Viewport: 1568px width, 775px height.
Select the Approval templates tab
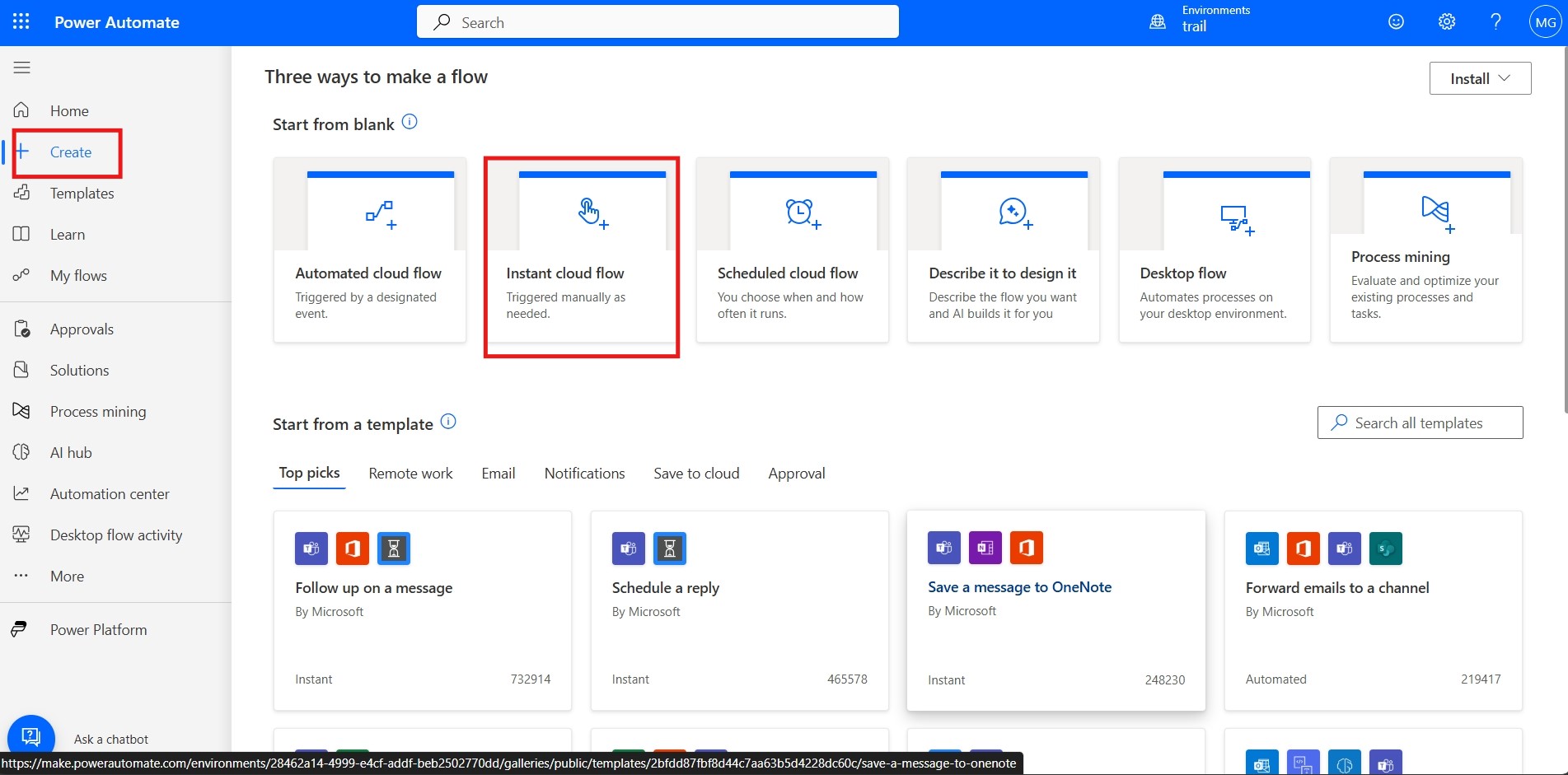coord(796,474)
